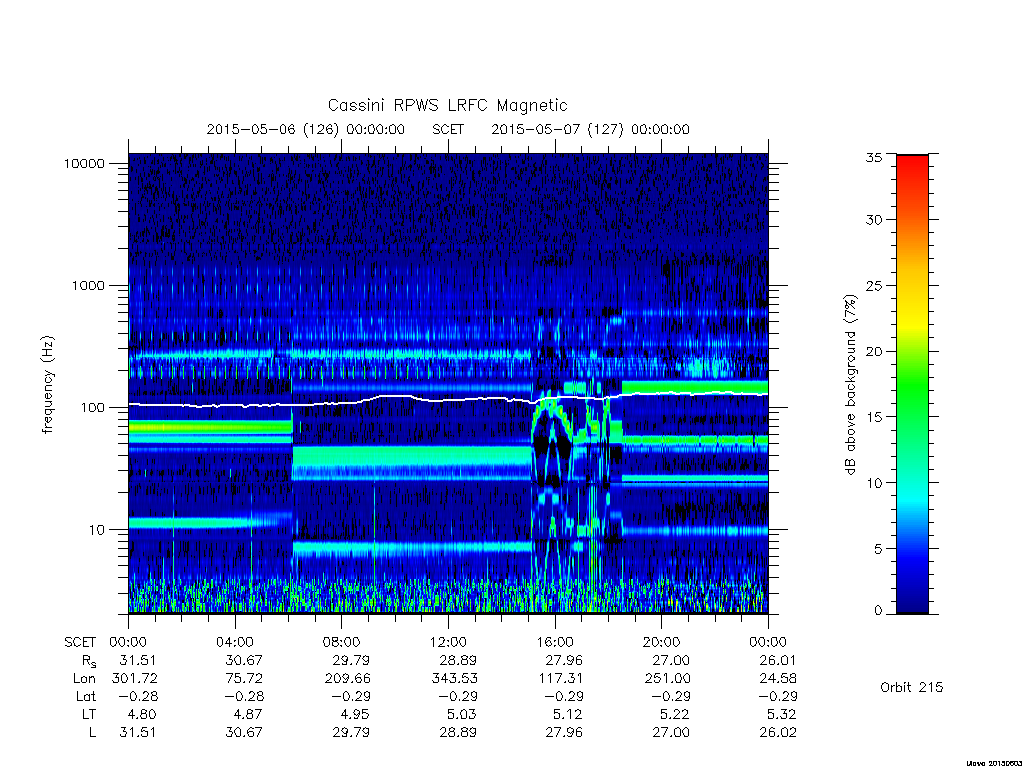Click the LT value "5.32"
Screen dimensions: 1024x768
(782, 714)
